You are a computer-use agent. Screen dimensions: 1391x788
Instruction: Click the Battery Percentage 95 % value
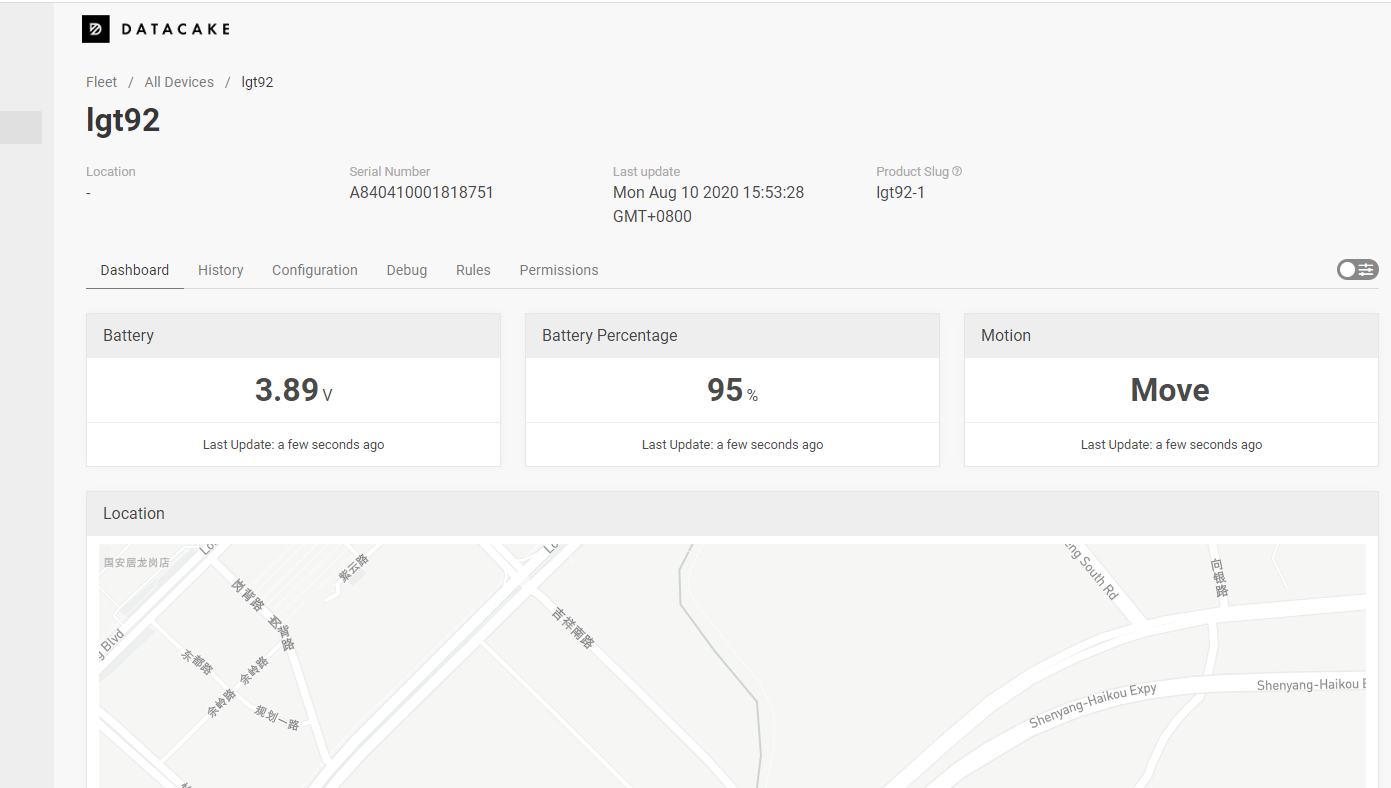pyautogui.click(x=732, y=390)
